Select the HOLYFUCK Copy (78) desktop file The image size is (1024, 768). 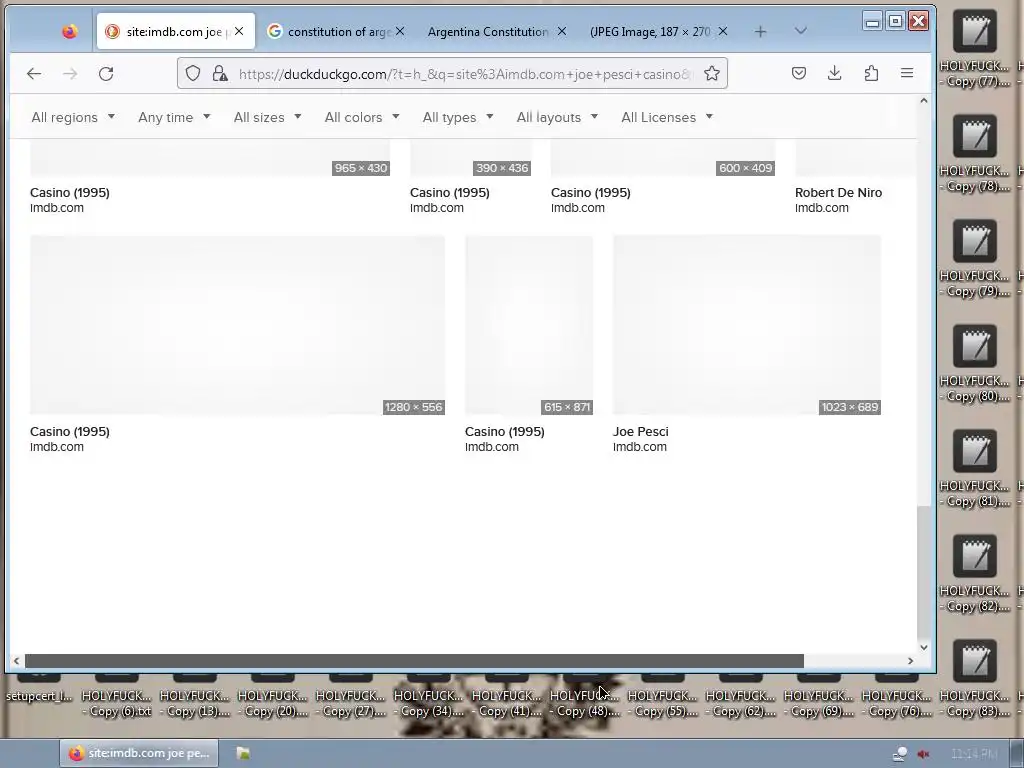click(x=974, y=154)
